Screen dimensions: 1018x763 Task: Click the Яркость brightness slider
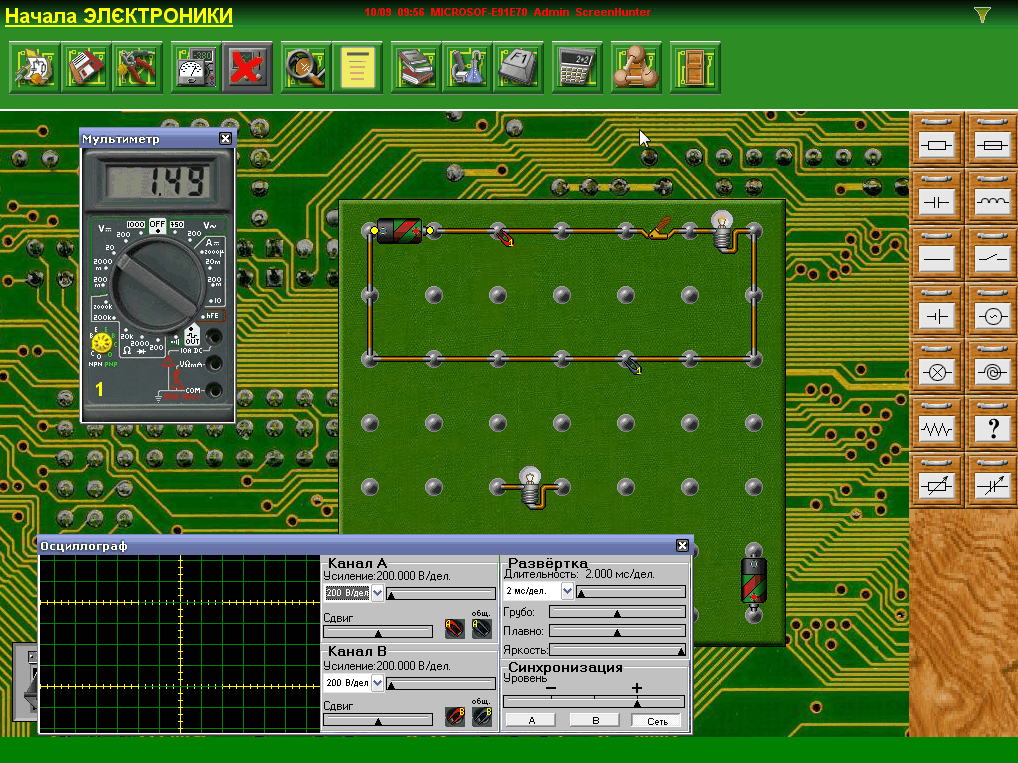[x=617, y=650]
